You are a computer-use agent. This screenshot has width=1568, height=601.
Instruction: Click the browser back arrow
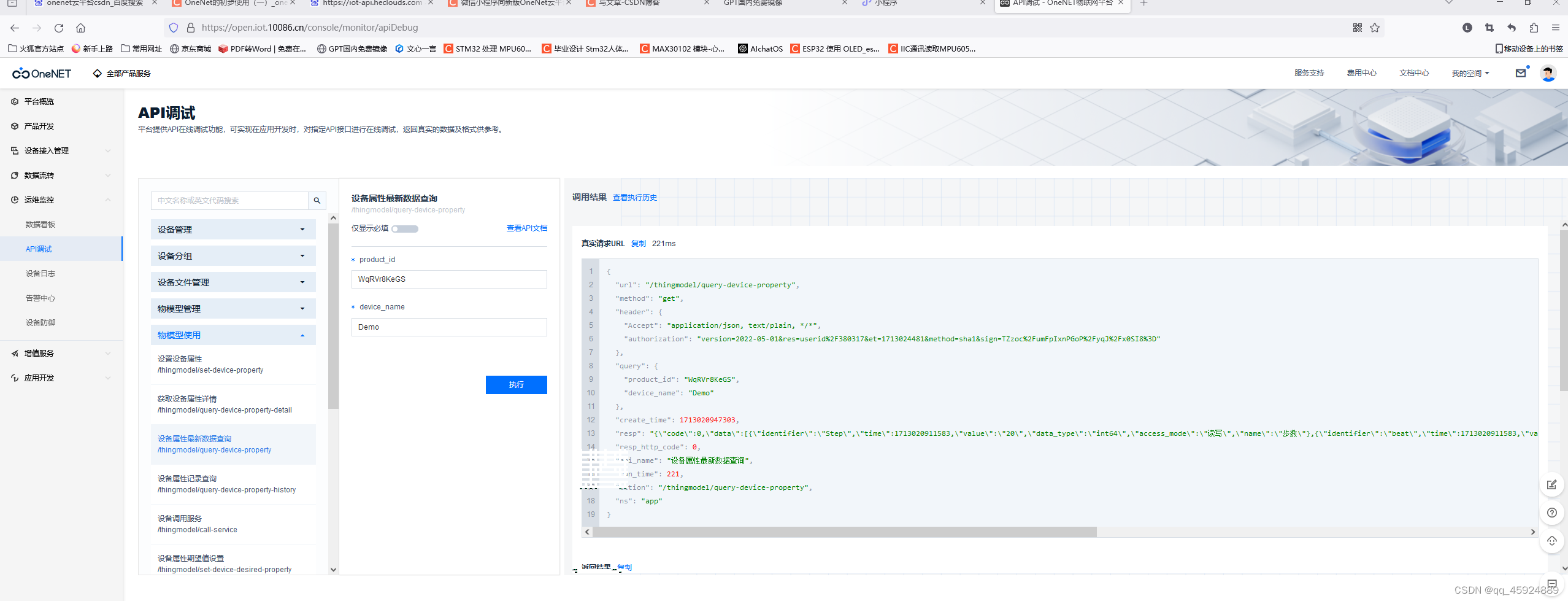point(15,28)
